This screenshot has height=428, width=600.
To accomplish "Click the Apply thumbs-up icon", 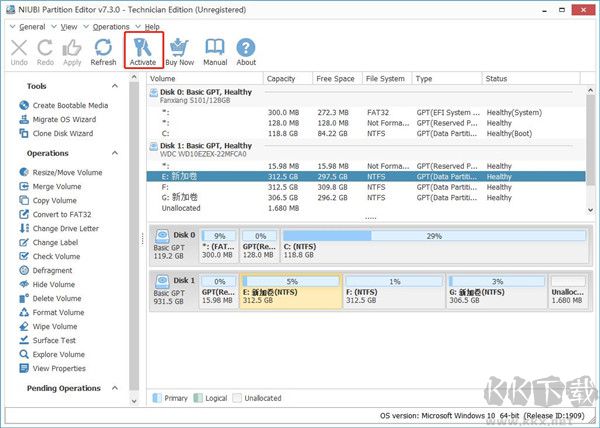I will tap(72, 52).
